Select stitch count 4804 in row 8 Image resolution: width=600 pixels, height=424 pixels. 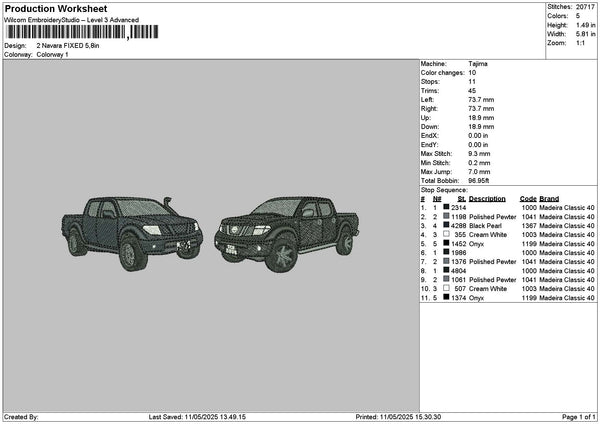[458, 271]
